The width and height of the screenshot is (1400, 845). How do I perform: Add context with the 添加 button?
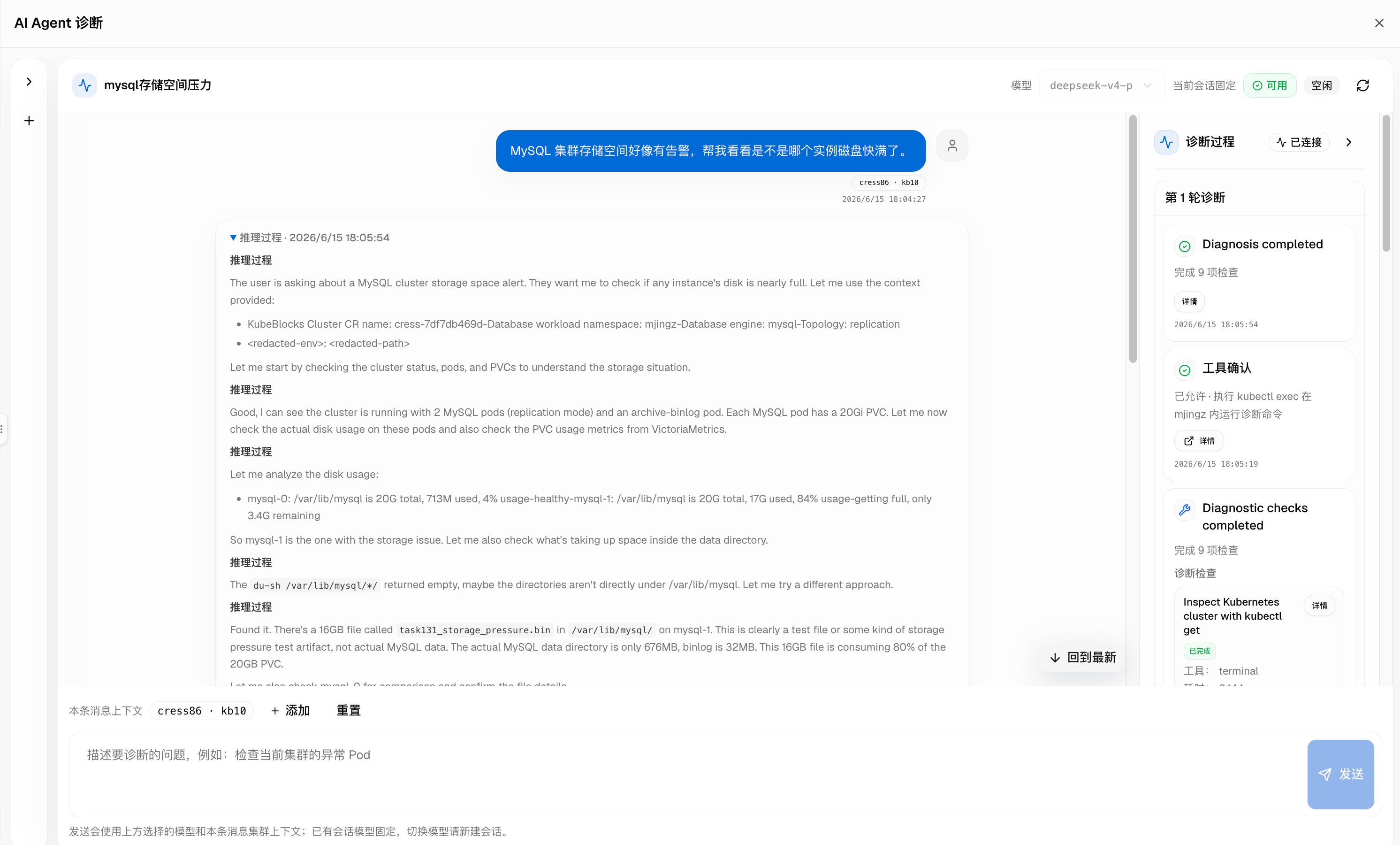click(290, 711)
